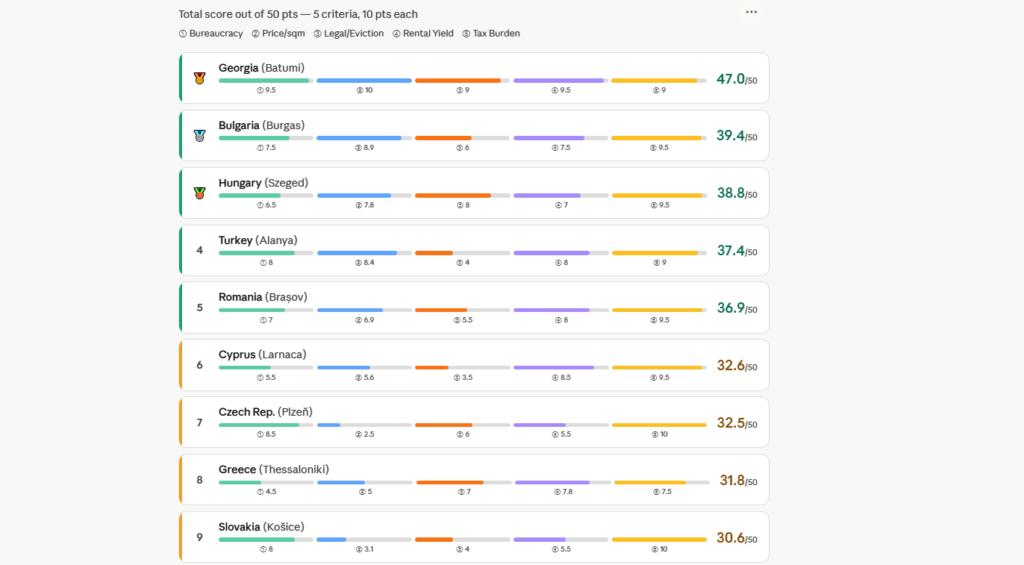
Task: Click Georgia's blue Price/sqm bar
Action: [364, 81]
